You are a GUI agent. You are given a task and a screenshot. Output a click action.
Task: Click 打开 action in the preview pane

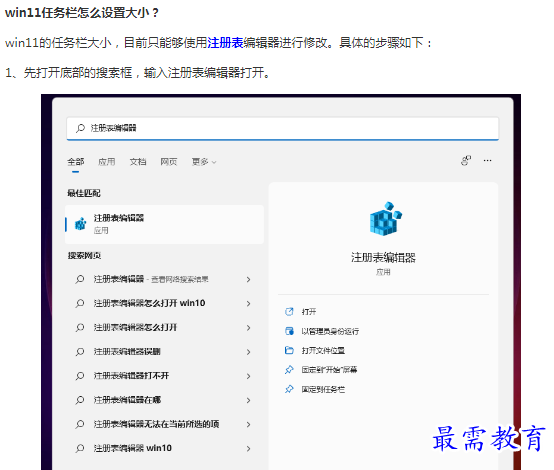[309, 312]
